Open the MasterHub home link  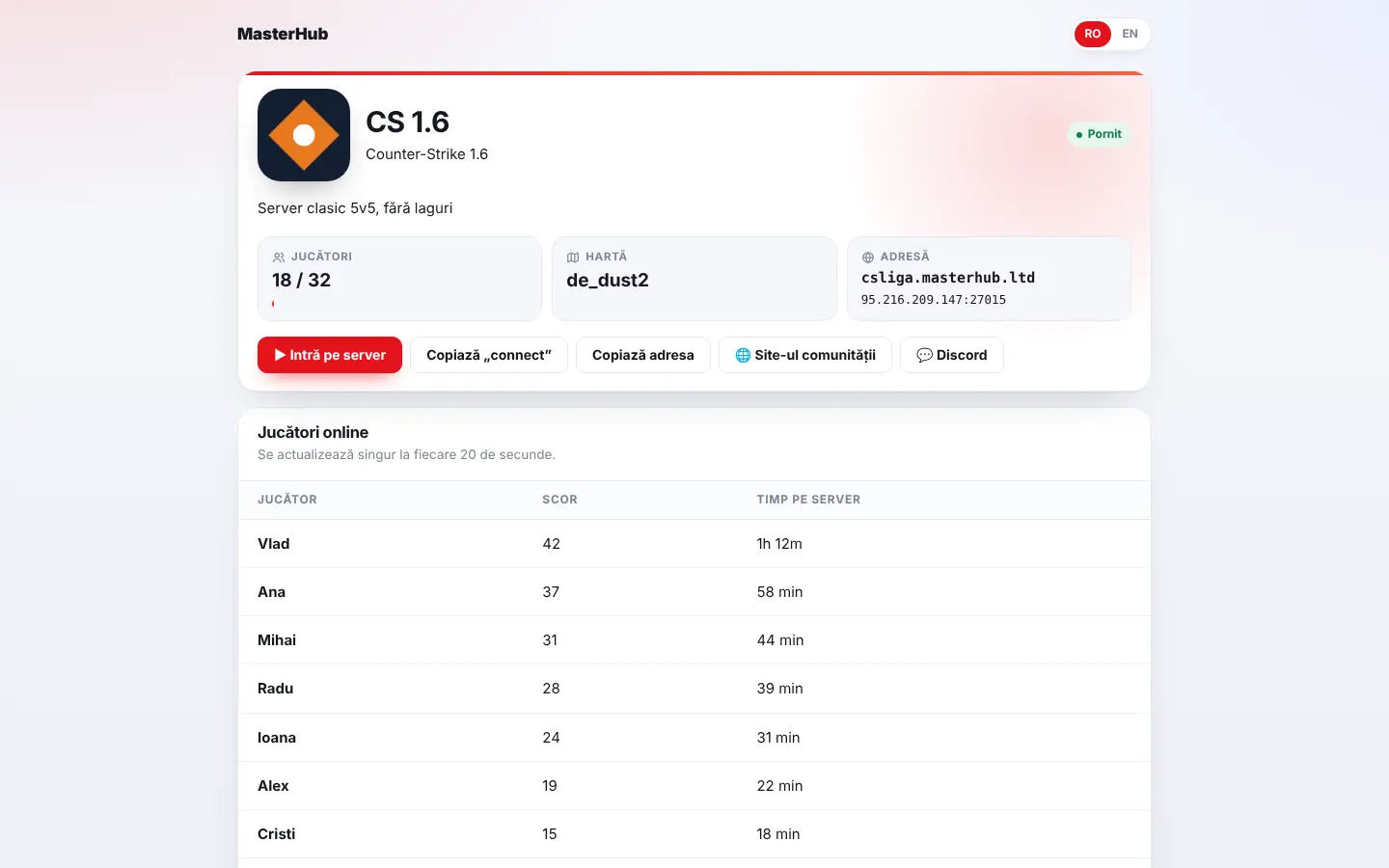click(283, 34)
